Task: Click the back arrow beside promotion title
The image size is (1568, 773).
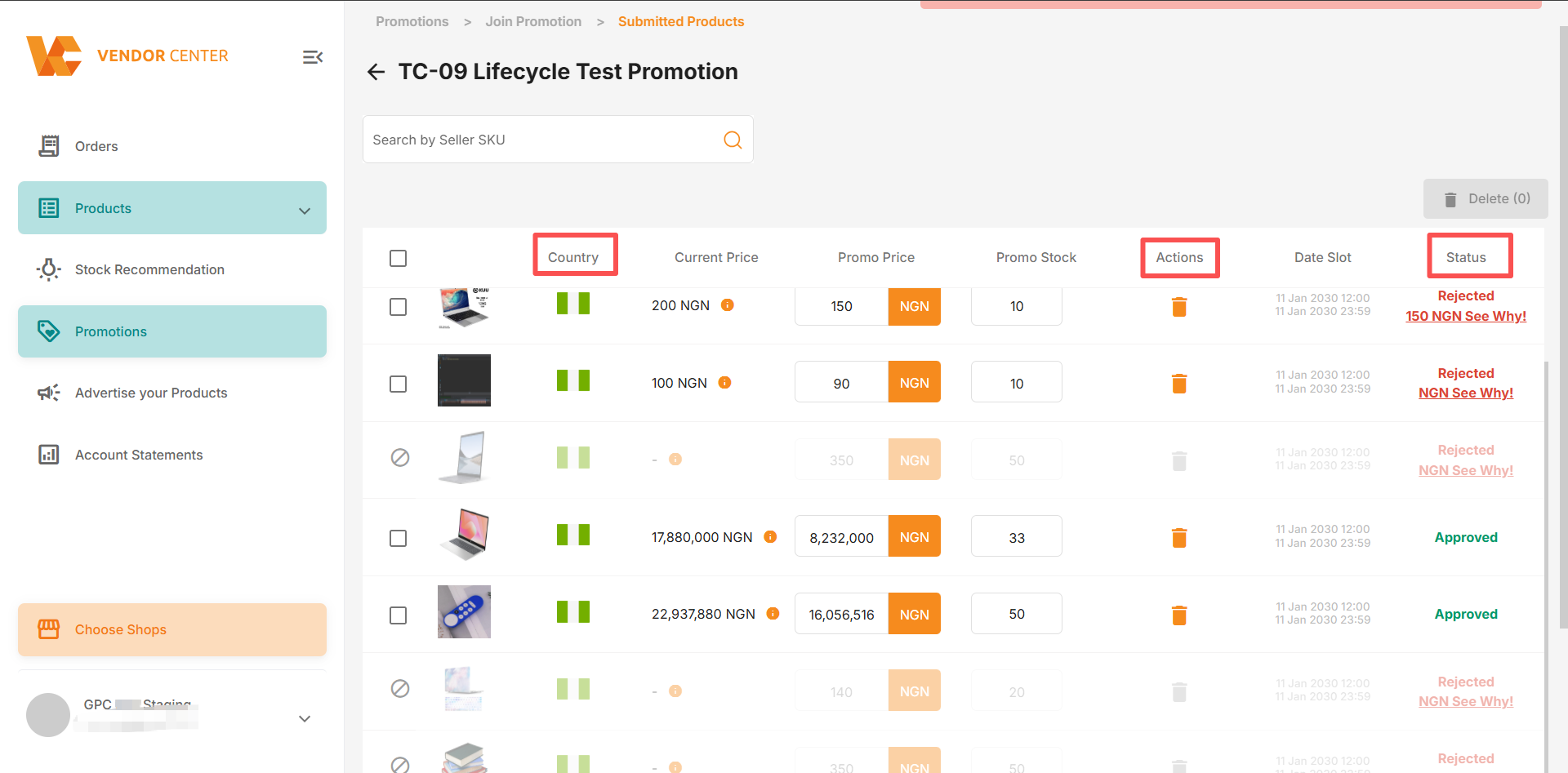Action: click(x=376, y=72)
